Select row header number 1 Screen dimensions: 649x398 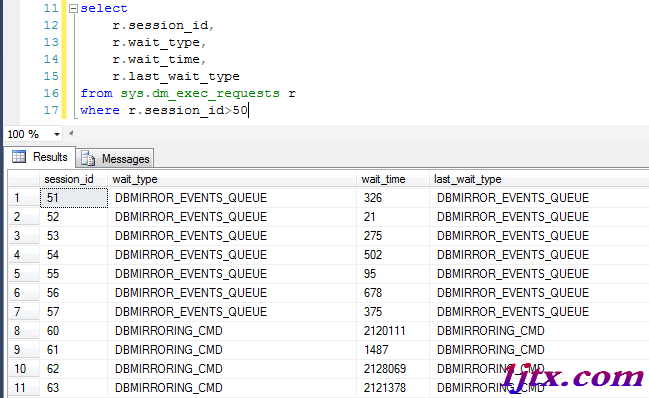click(24, 198)
